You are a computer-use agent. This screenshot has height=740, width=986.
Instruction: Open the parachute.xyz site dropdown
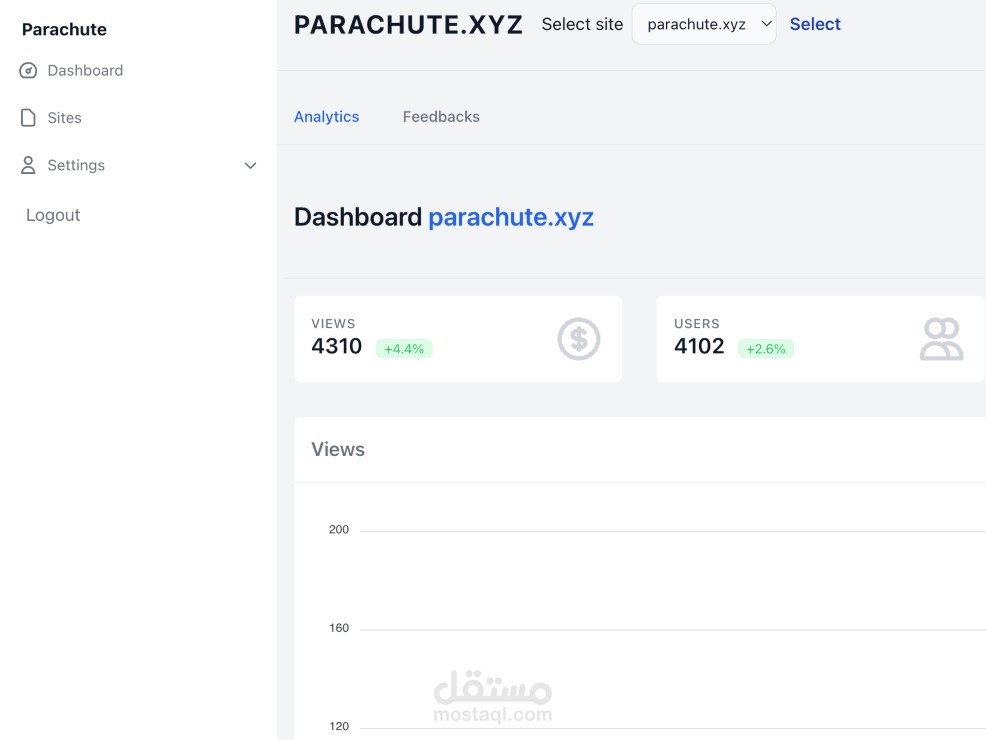coord(704,24)
